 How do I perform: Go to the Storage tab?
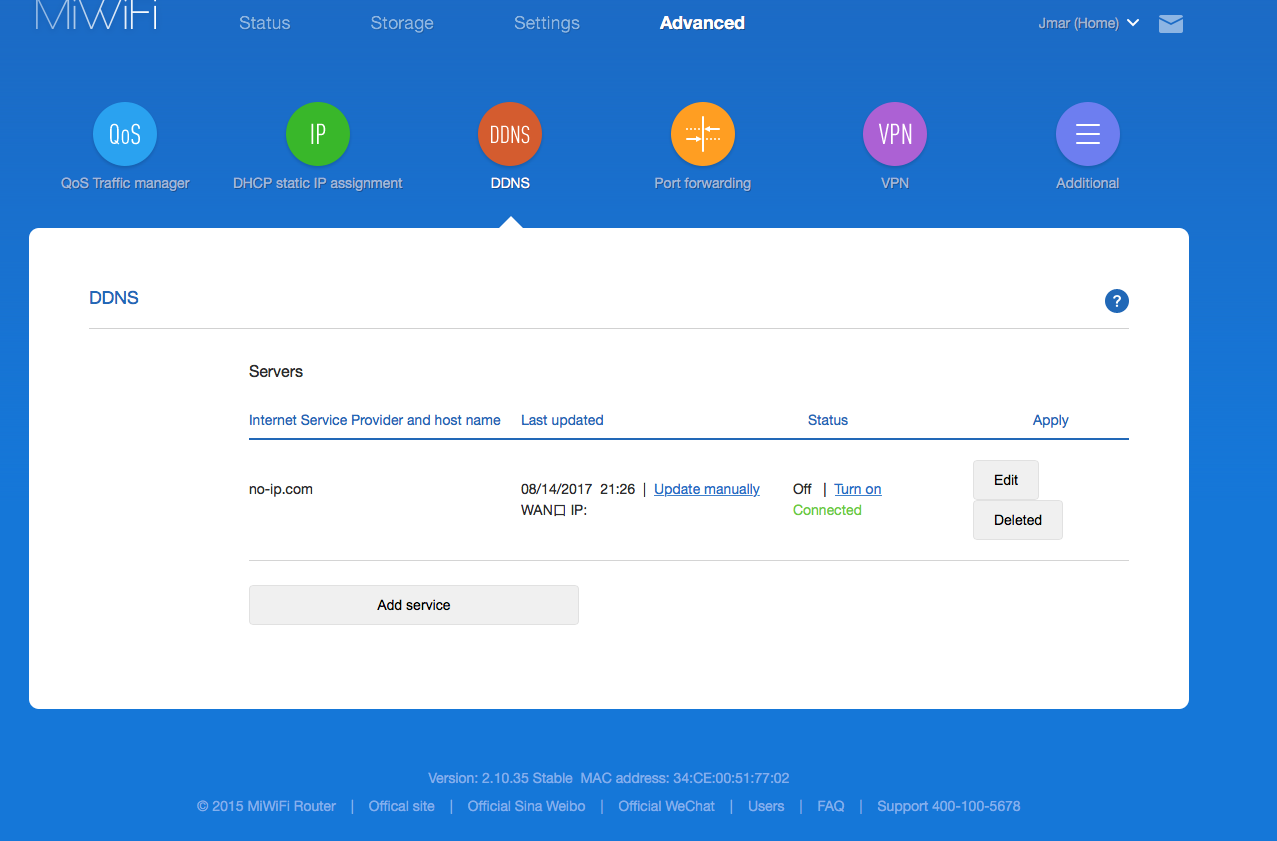click(x=401, y=23)
